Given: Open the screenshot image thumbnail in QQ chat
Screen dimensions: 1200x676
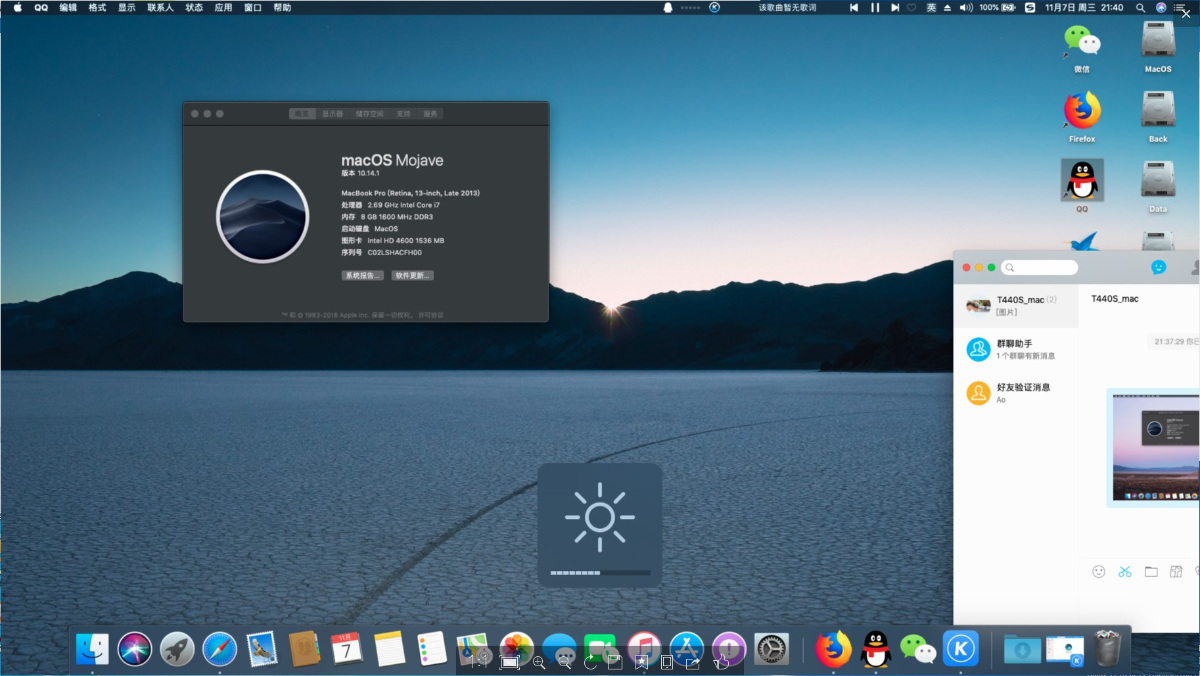Looking at the screenshot, I should pos(1156,447).
